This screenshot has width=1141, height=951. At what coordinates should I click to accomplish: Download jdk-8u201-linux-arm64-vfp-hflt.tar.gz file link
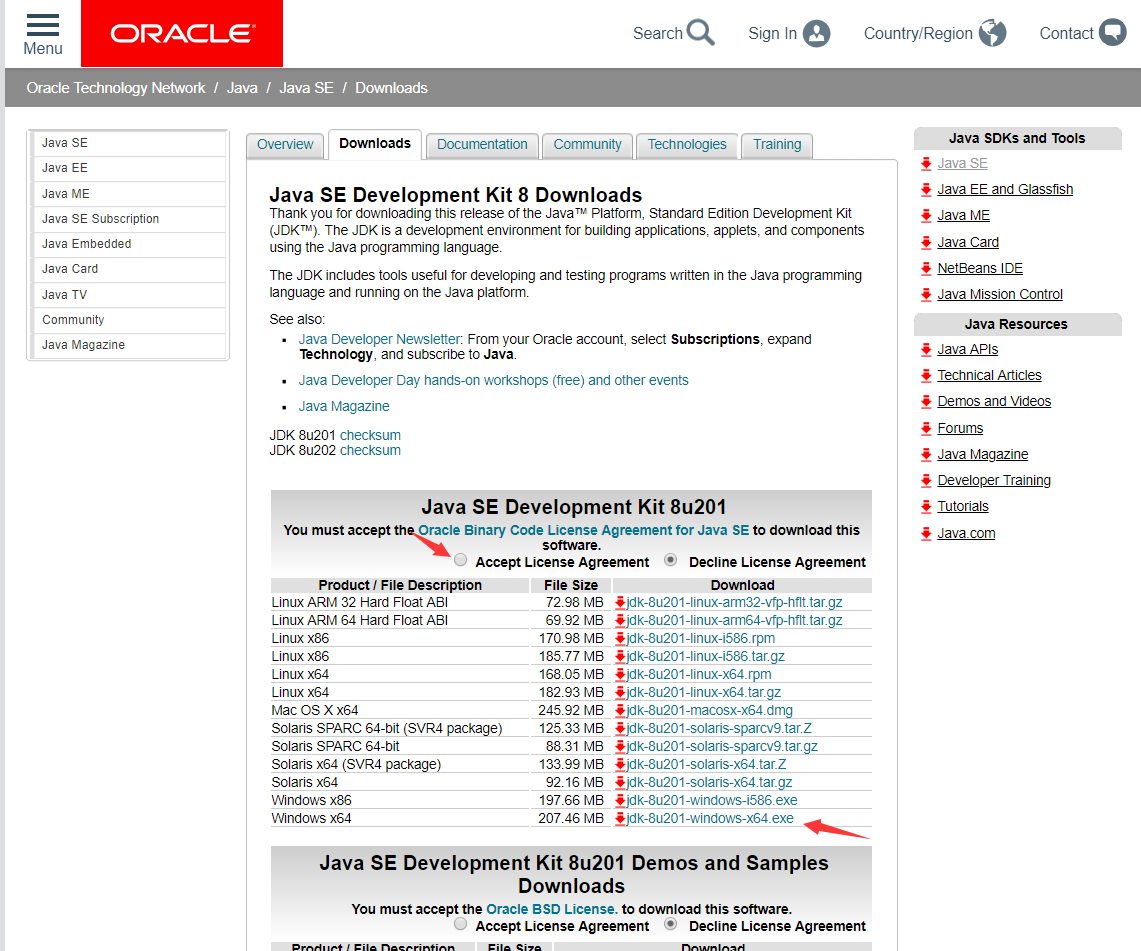point(734,621)
